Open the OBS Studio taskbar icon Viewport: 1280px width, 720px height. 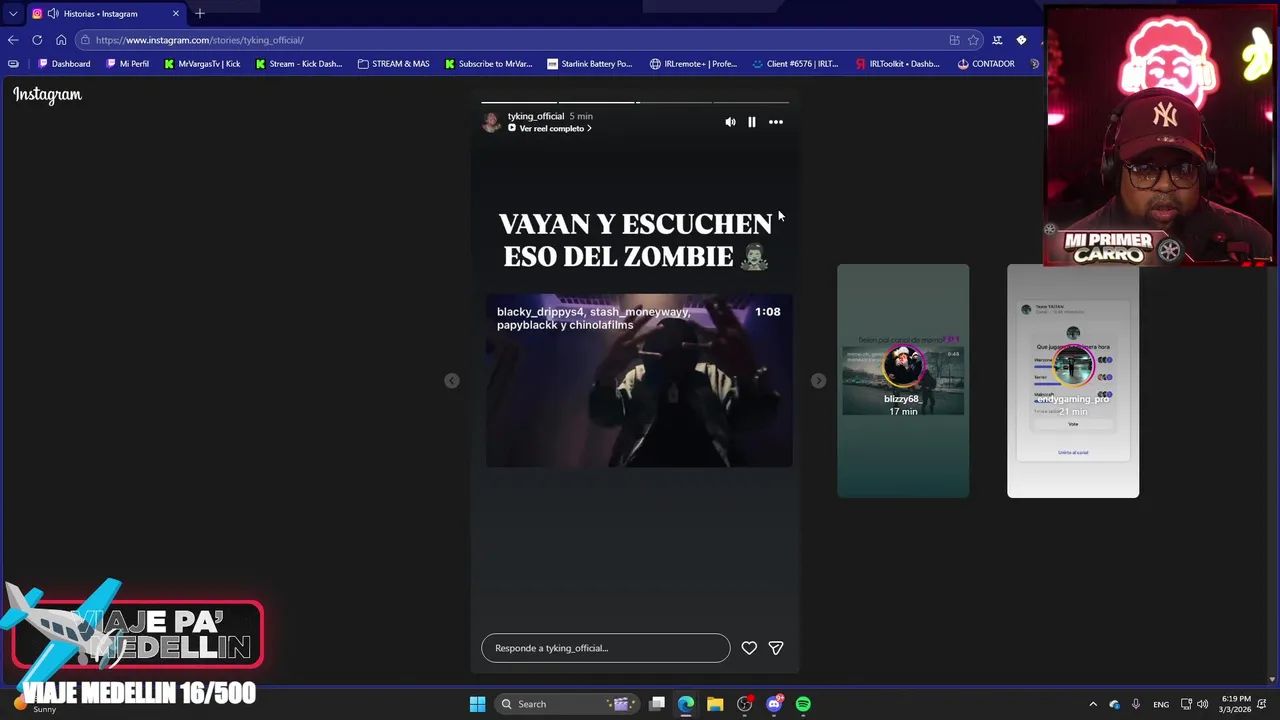click(x=744, y=704)
